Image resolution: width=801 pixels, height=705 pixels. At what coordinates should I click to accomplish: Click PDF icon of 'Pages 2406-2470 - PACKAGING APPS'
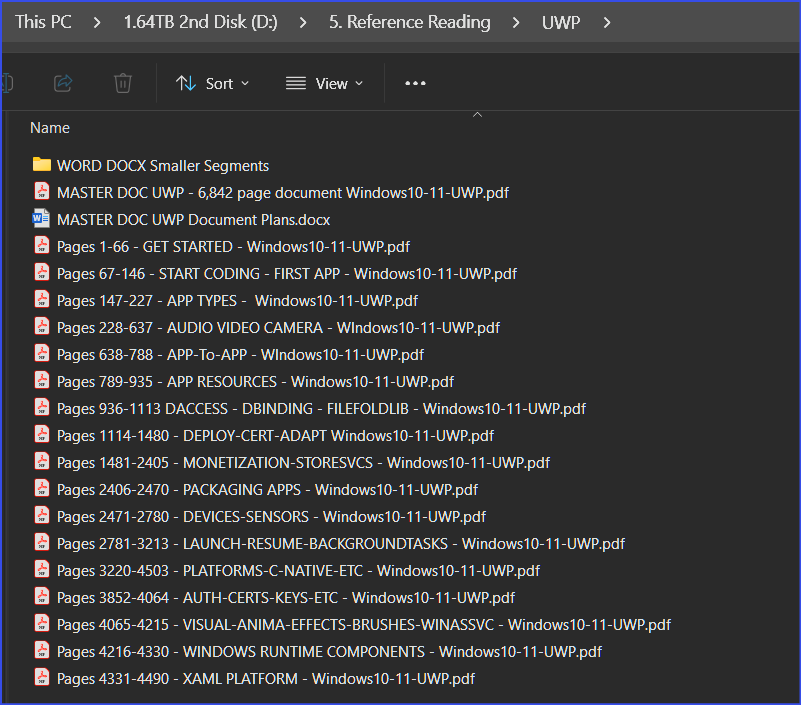(42, 488)
